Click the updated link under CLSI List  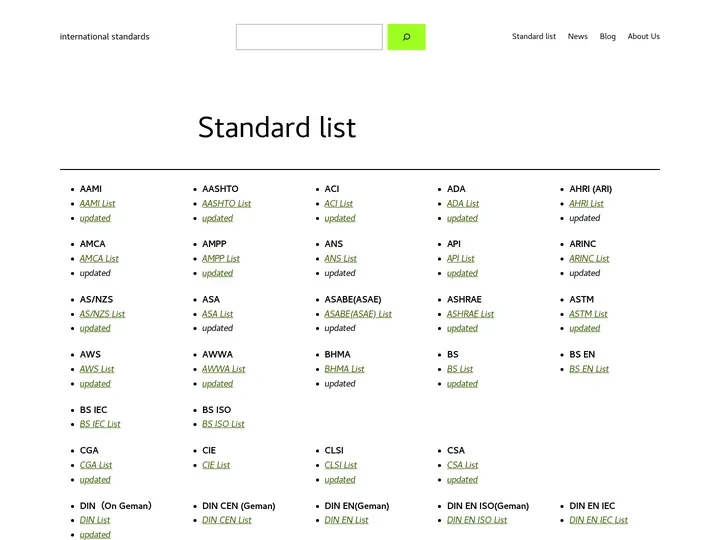[340, 480]
